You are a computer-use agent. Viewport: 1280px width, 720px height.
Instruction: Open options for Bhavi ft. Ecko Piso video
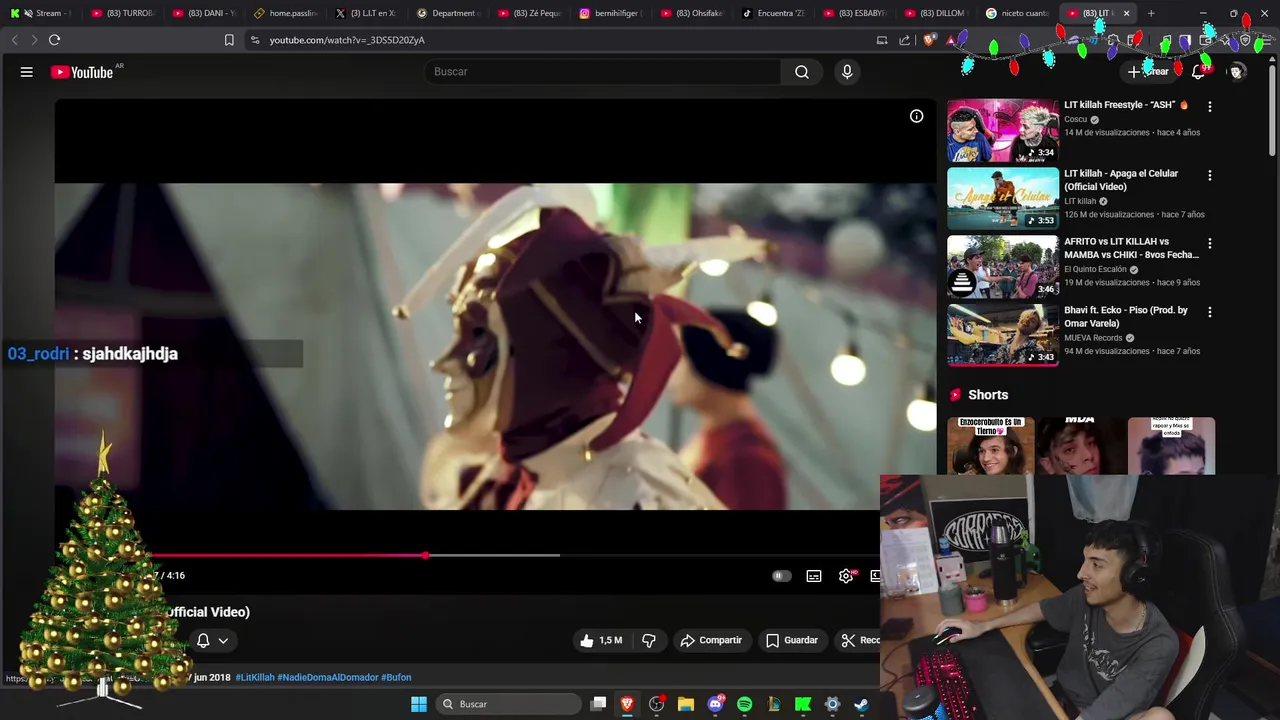pyautogui.click(x=1209, y=312)
